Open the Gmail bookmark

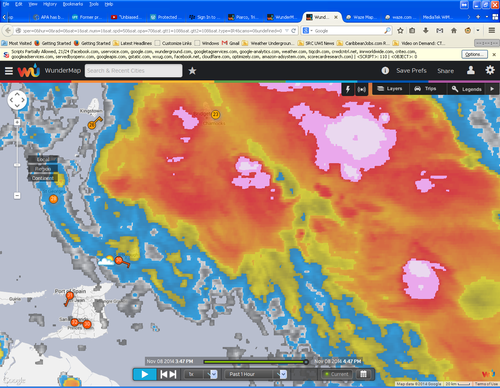[231, 43]
